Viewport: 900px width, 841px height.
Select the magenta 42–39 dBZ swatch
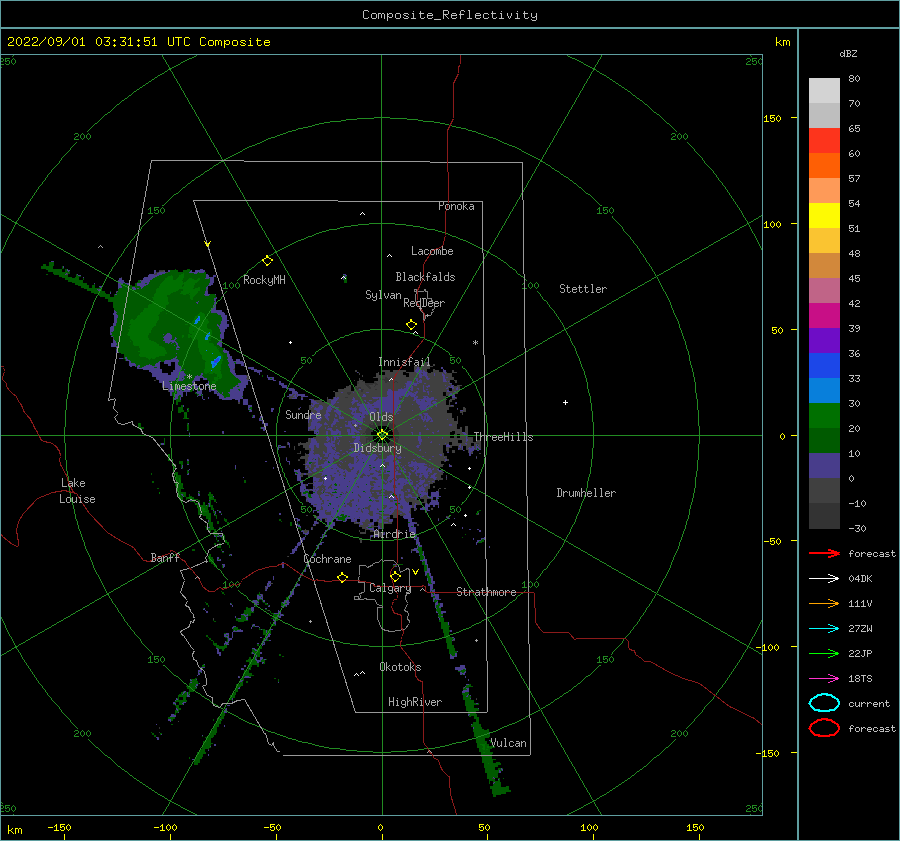click(x=824, y=316)
